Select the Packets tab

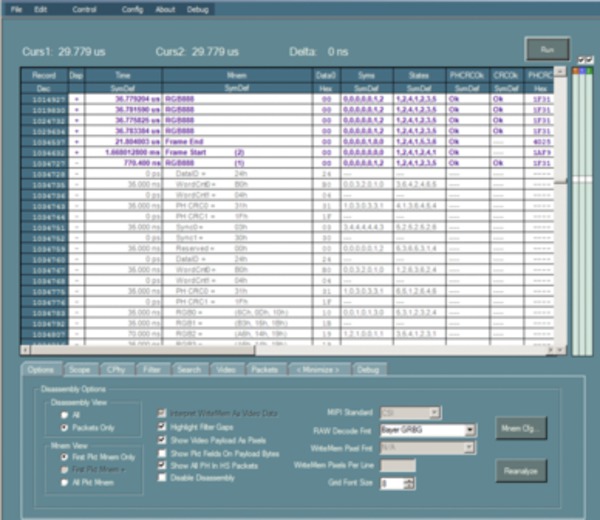[x=264, y=370]
